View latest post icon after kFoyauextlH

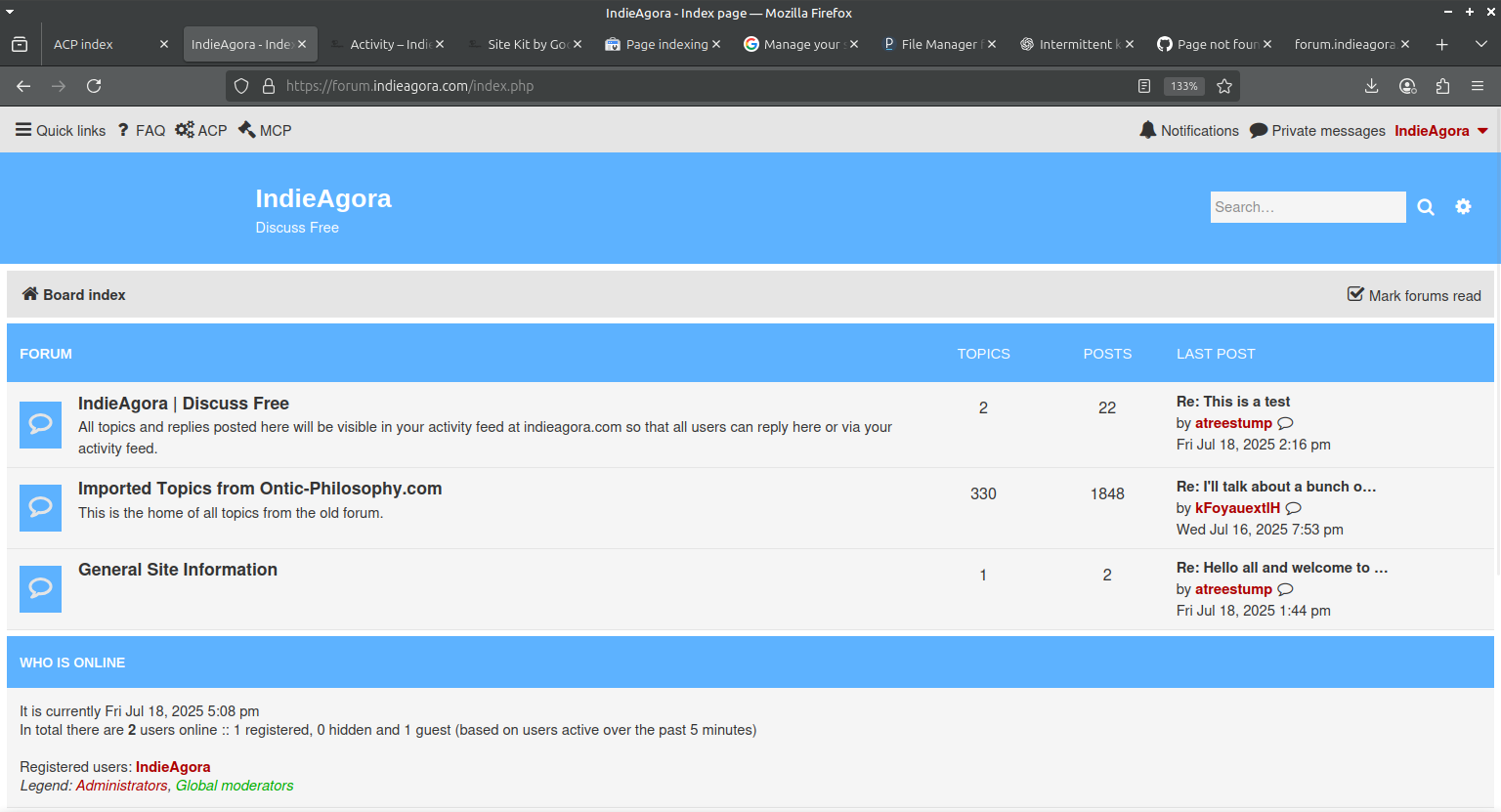click(x=1294, y=508)
